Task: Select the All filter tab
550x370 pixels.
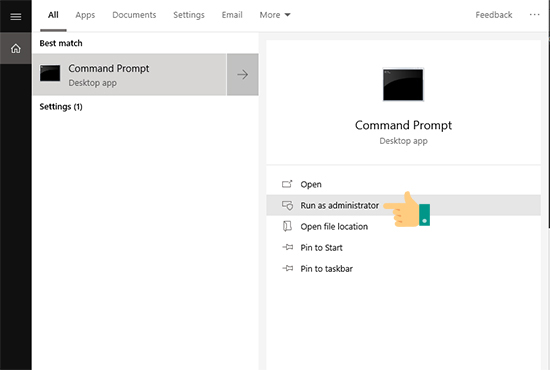Action: click(53, 15)
